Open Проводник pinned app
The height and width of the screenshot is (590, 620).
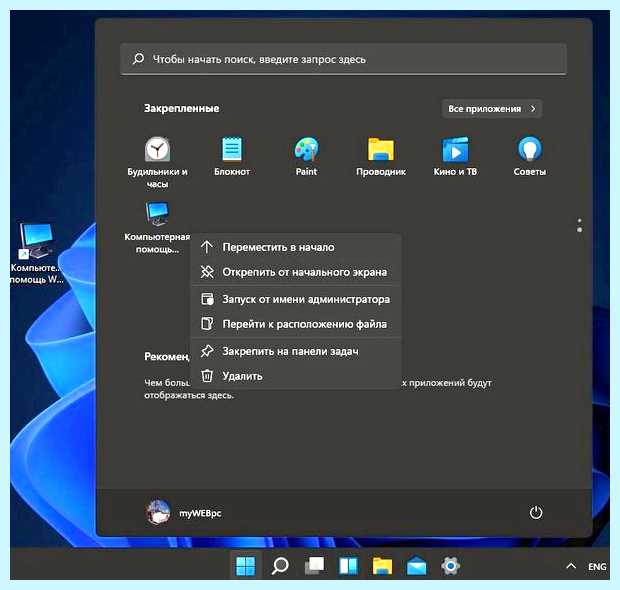coord(381,156)
